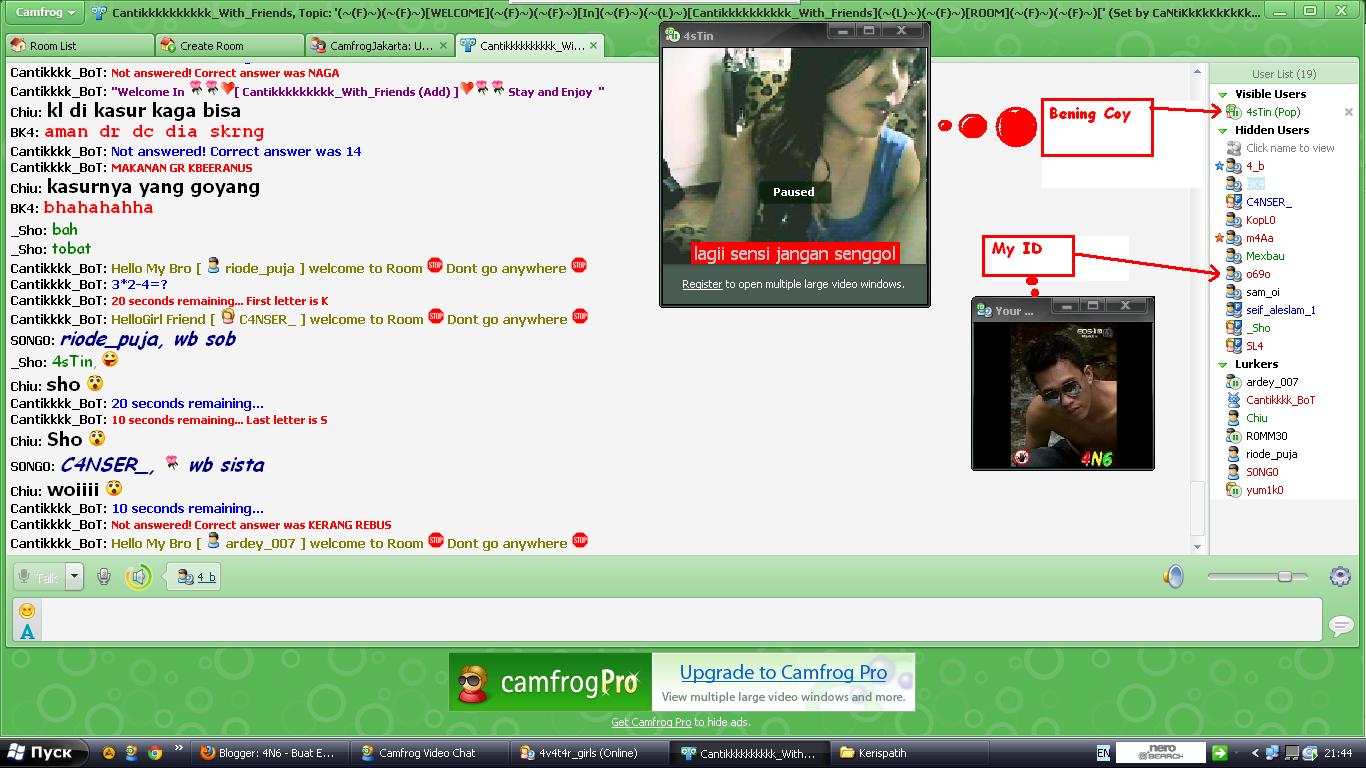The width and height of the screenshot is (1366, 768).
Task: Select user o69o in user list
Action: point(1258,274)
